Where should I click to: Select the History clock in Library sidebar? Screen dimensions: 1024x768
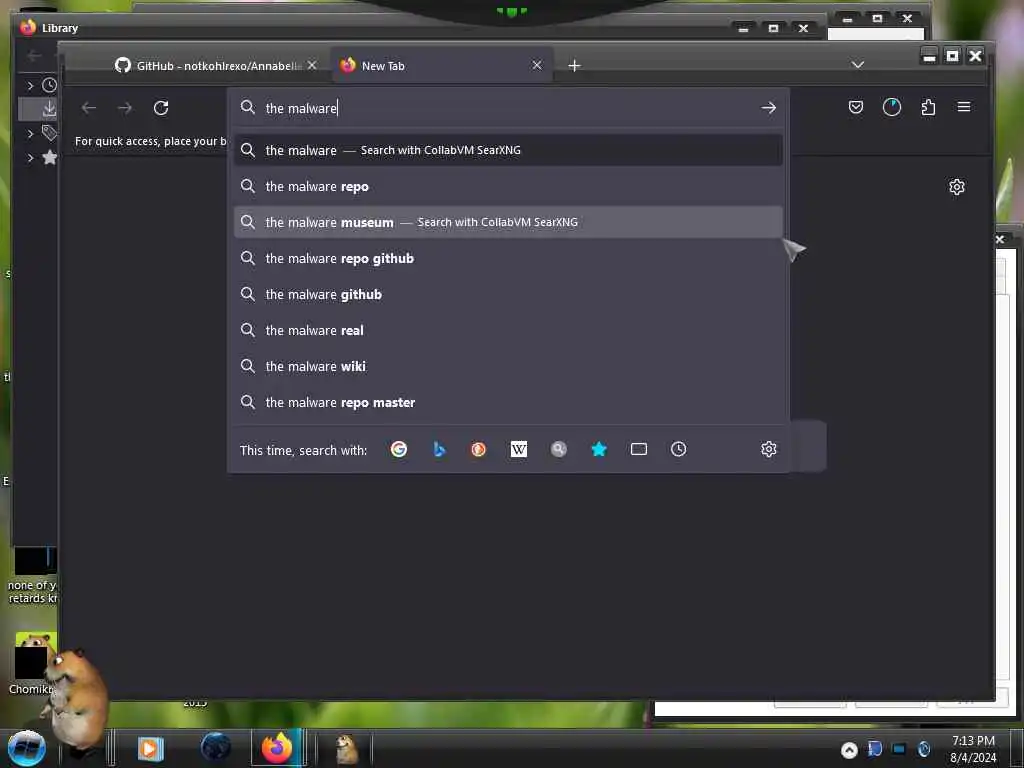pyautogui.click(x=49, y=85)
